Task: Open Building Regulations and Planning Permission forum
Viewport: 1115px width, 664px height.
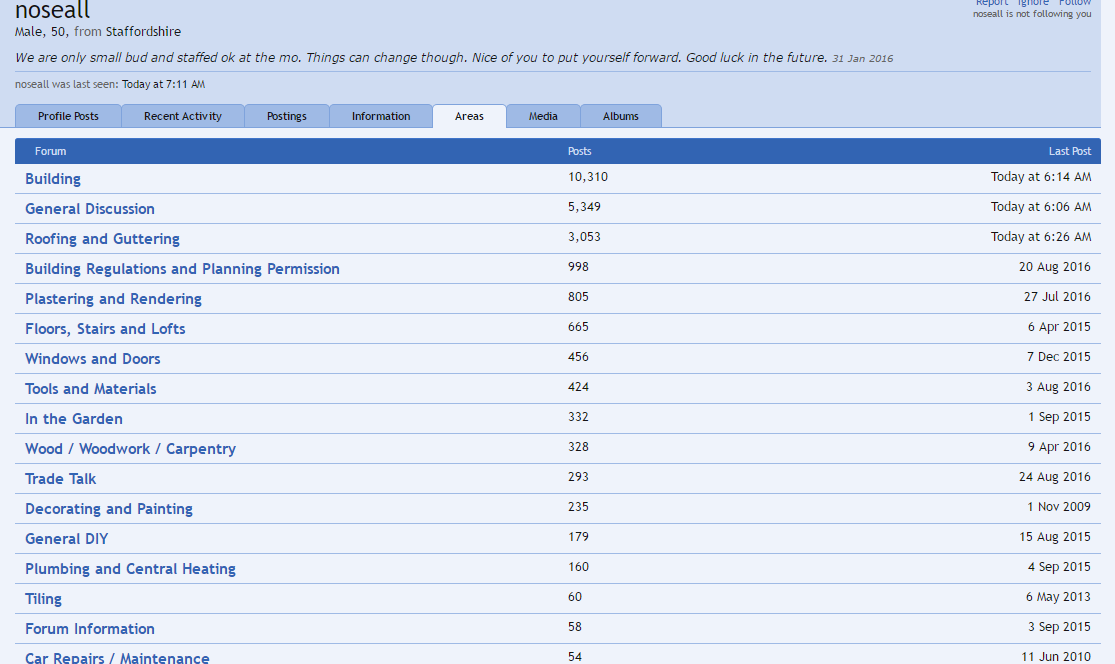Action: [182, 269]
